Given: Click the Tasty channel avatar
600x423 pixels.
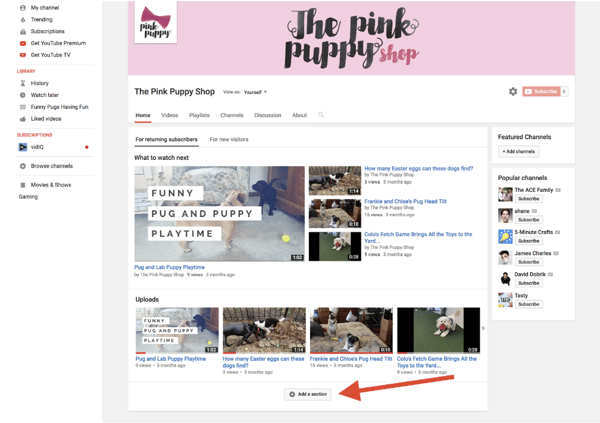Looking at the screenshot, I should 505,300.
